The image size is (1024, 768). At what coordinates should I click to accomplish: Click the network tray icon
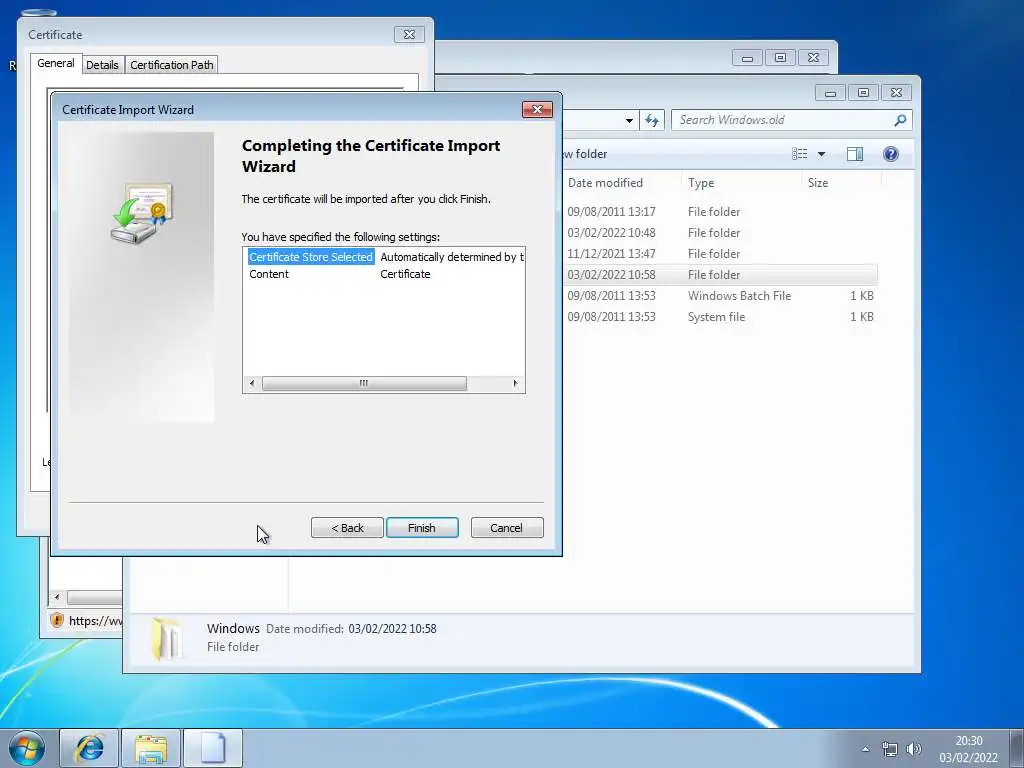[x=889, y=749]
